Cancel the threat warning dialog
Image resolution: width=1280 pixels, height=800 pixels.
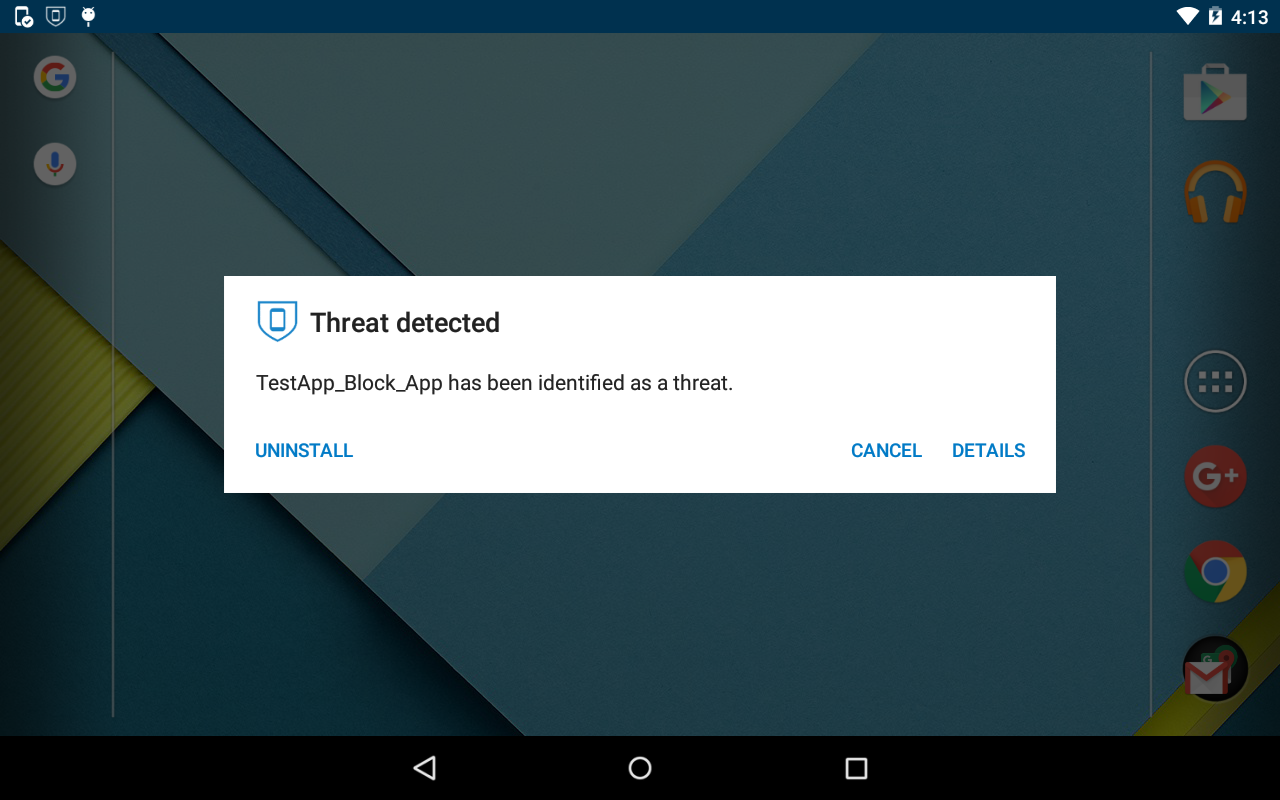(886, 450)
